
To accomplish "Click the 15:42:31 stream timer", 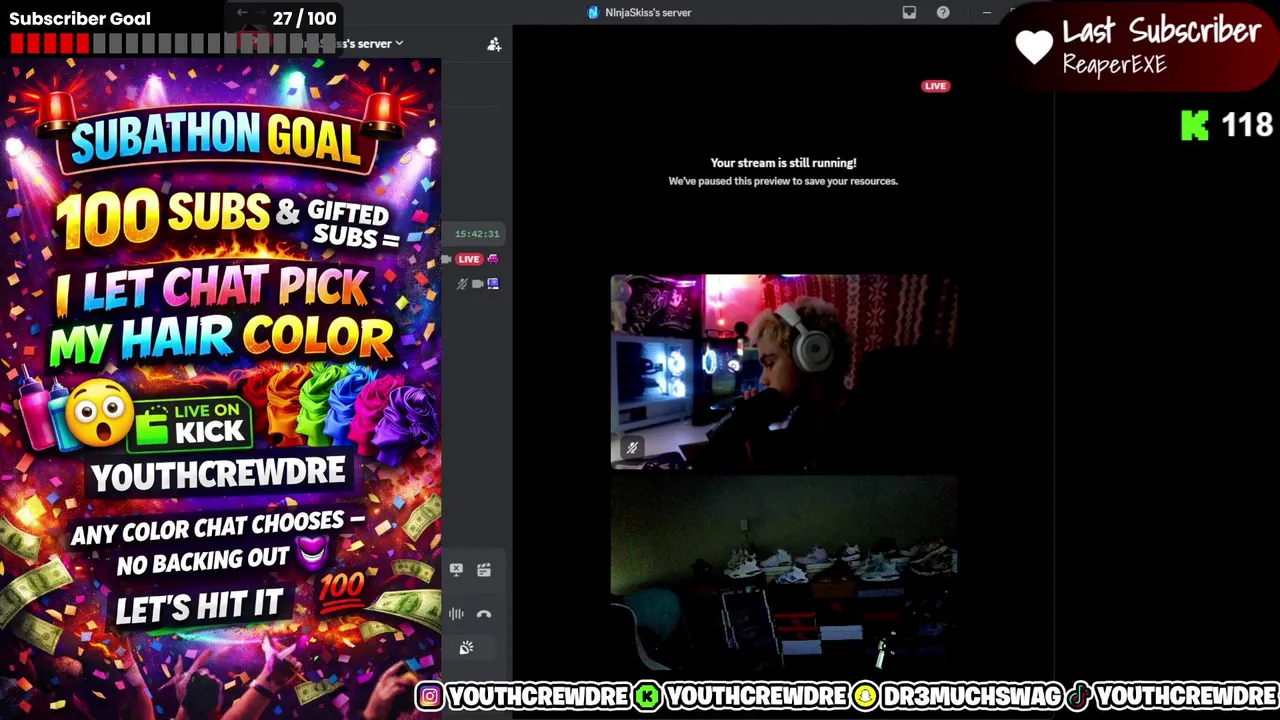I will pyautogui.click(x=477, y=234).
